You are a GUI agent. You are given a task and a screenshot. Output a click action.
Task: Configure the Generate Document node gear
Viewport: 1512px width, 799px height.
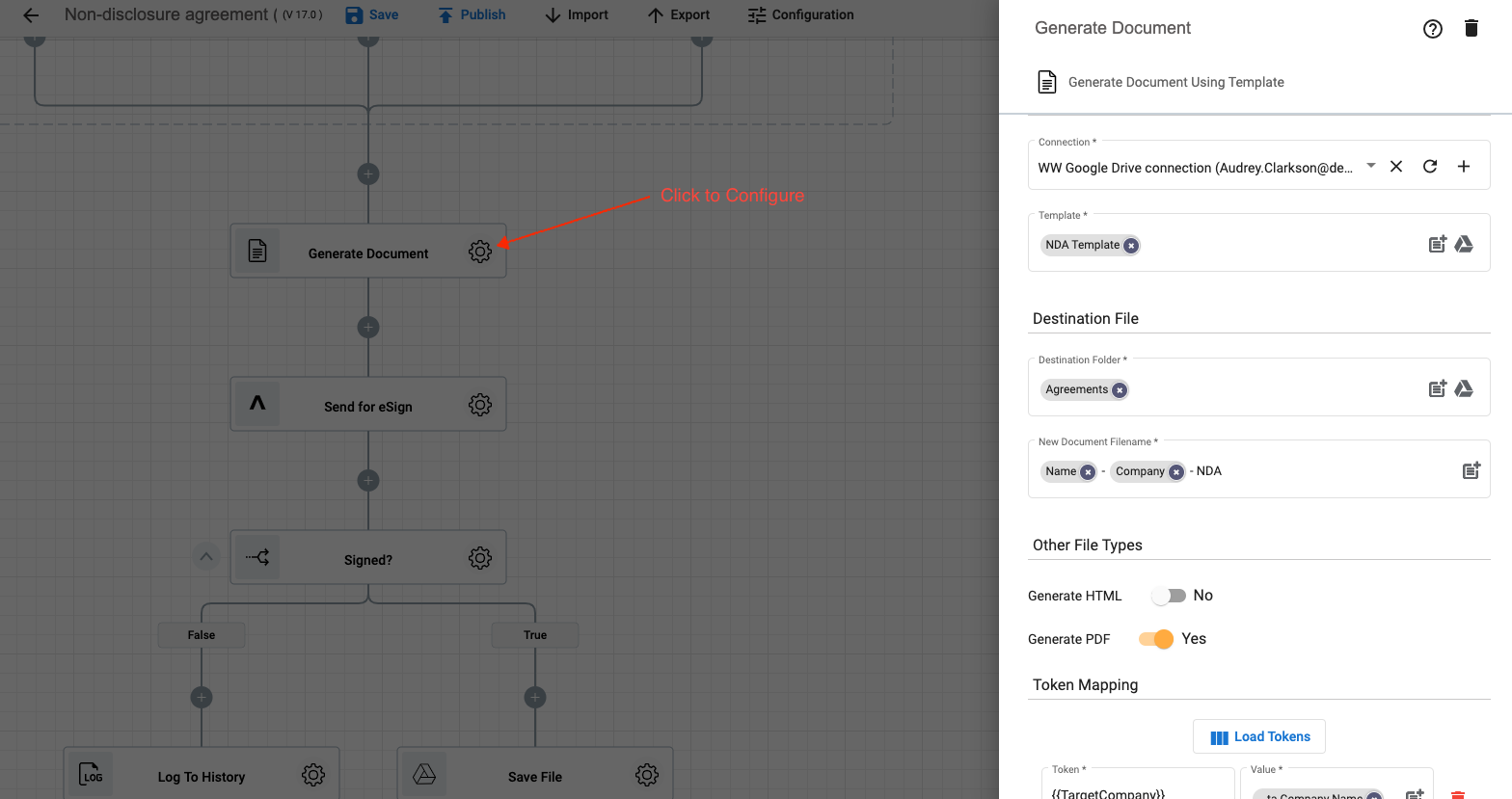(480, 252)
